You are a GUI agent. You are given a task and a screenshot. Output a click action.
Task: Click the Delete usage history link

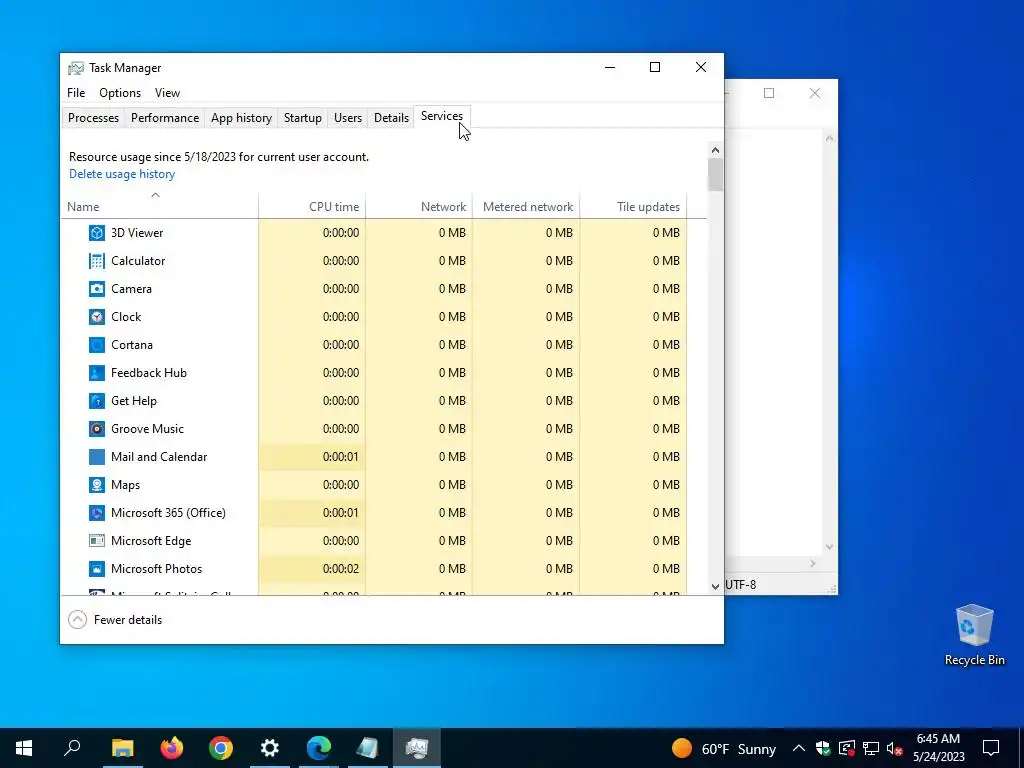tap(122, 174)
